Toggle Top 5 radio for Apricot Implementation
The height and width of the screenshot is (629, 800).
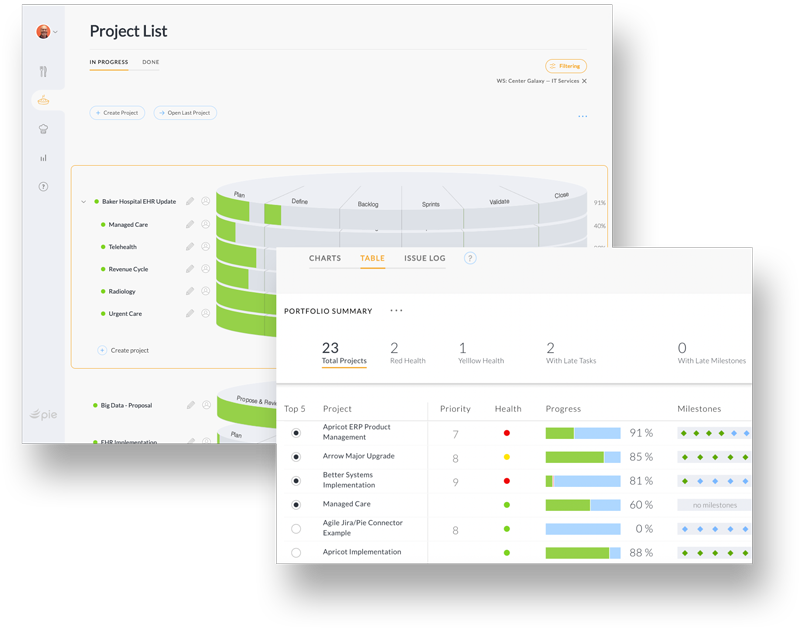pyautogui.click(x=296, y=553)
